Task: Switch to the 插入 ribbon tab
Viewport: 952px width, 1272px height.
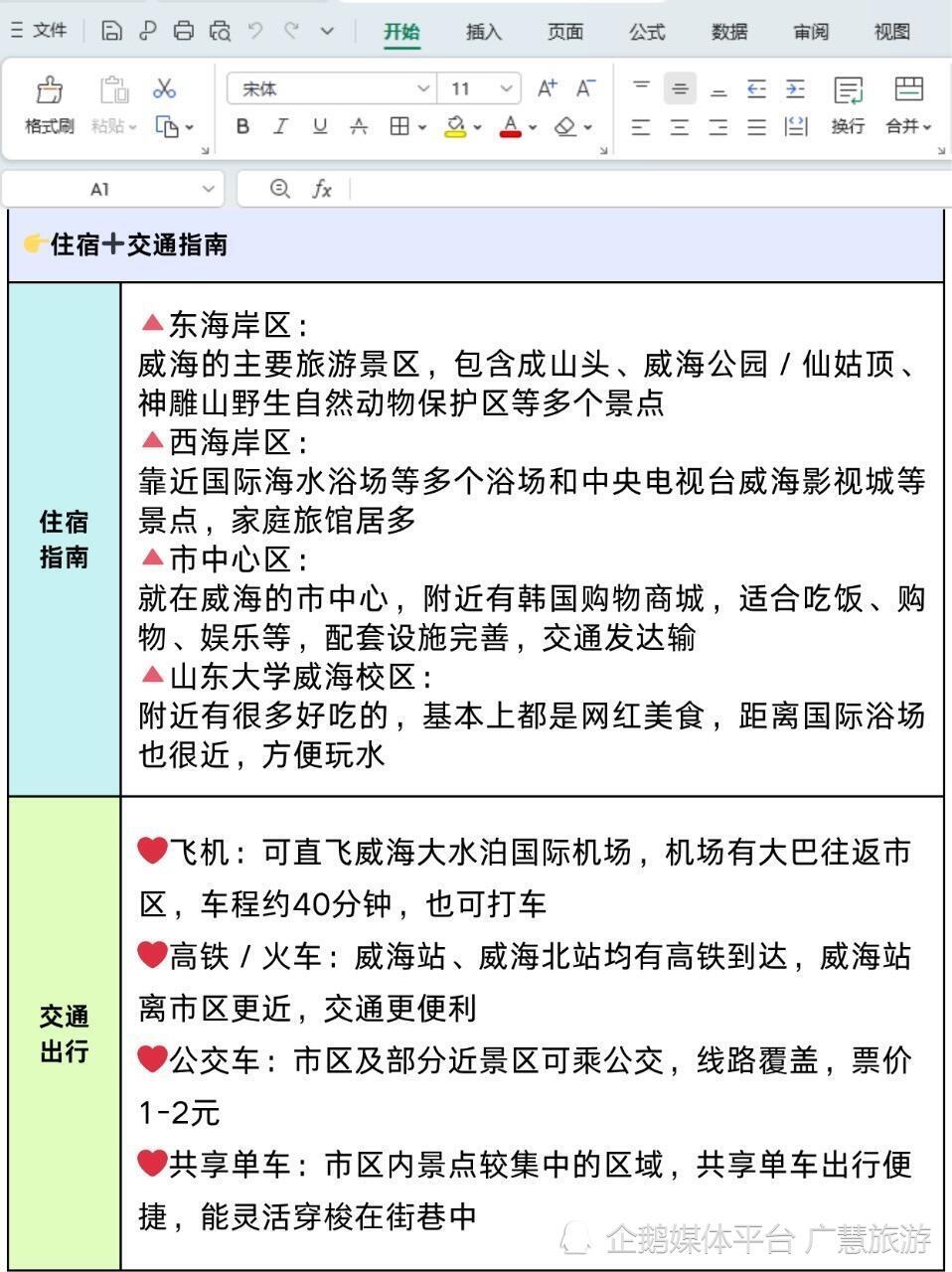Action: coord(483,32)
